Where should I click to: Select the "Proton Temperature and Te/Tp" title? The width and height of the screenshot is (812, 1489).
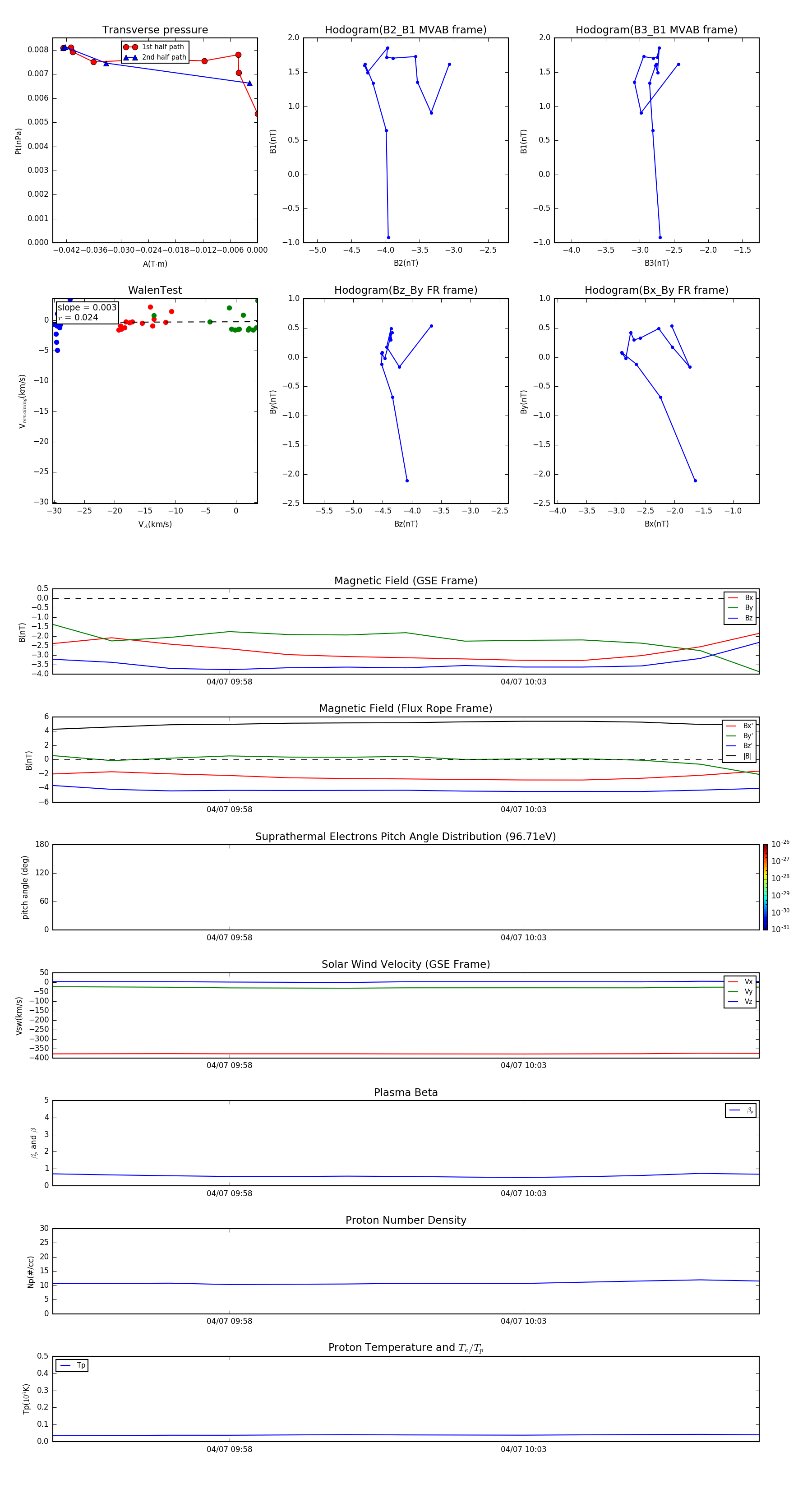click(x=406, y=1348)
